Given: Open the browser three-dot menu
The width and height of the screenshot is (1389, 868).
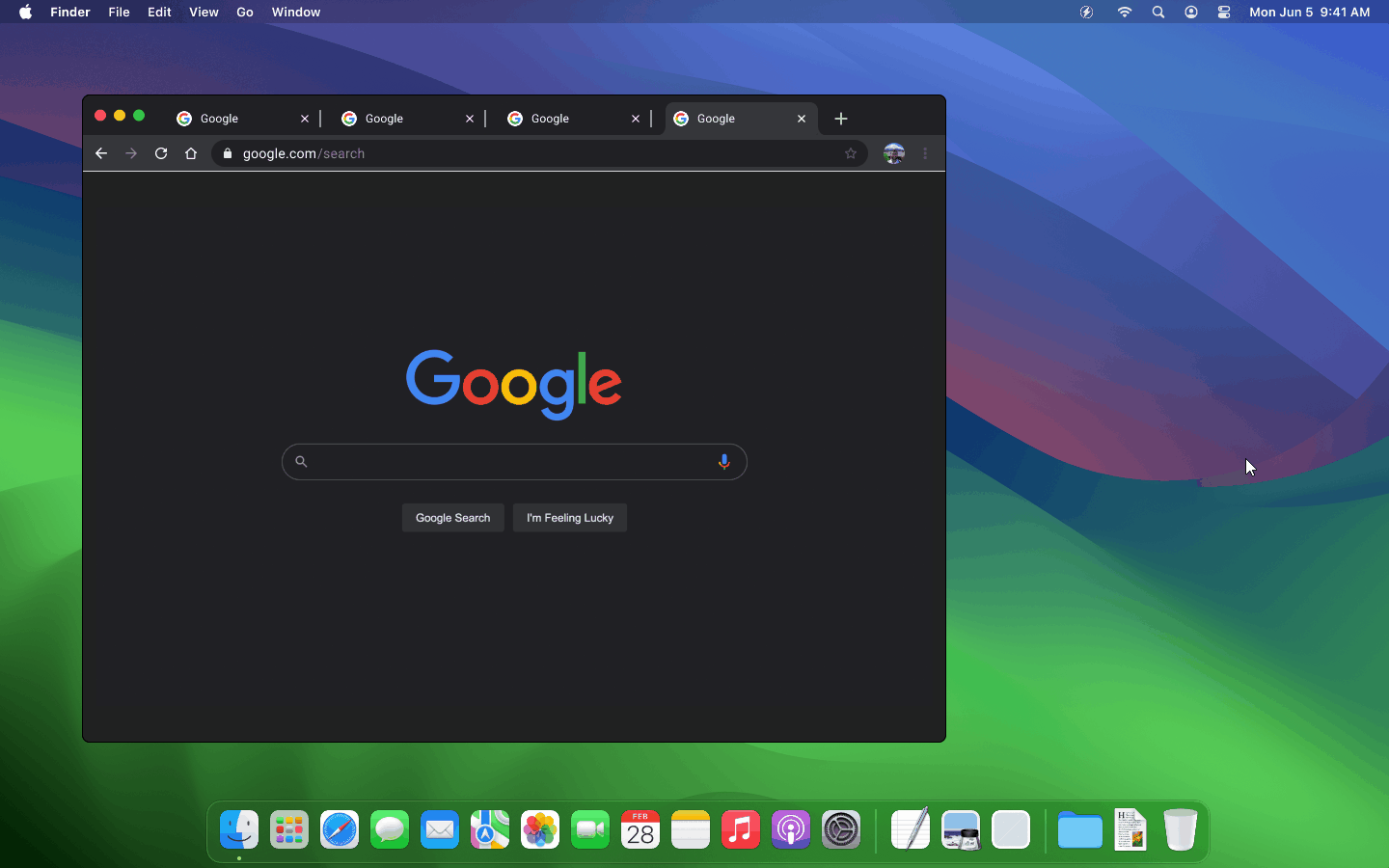Looking at the screenshot, I should click(925, 153).
